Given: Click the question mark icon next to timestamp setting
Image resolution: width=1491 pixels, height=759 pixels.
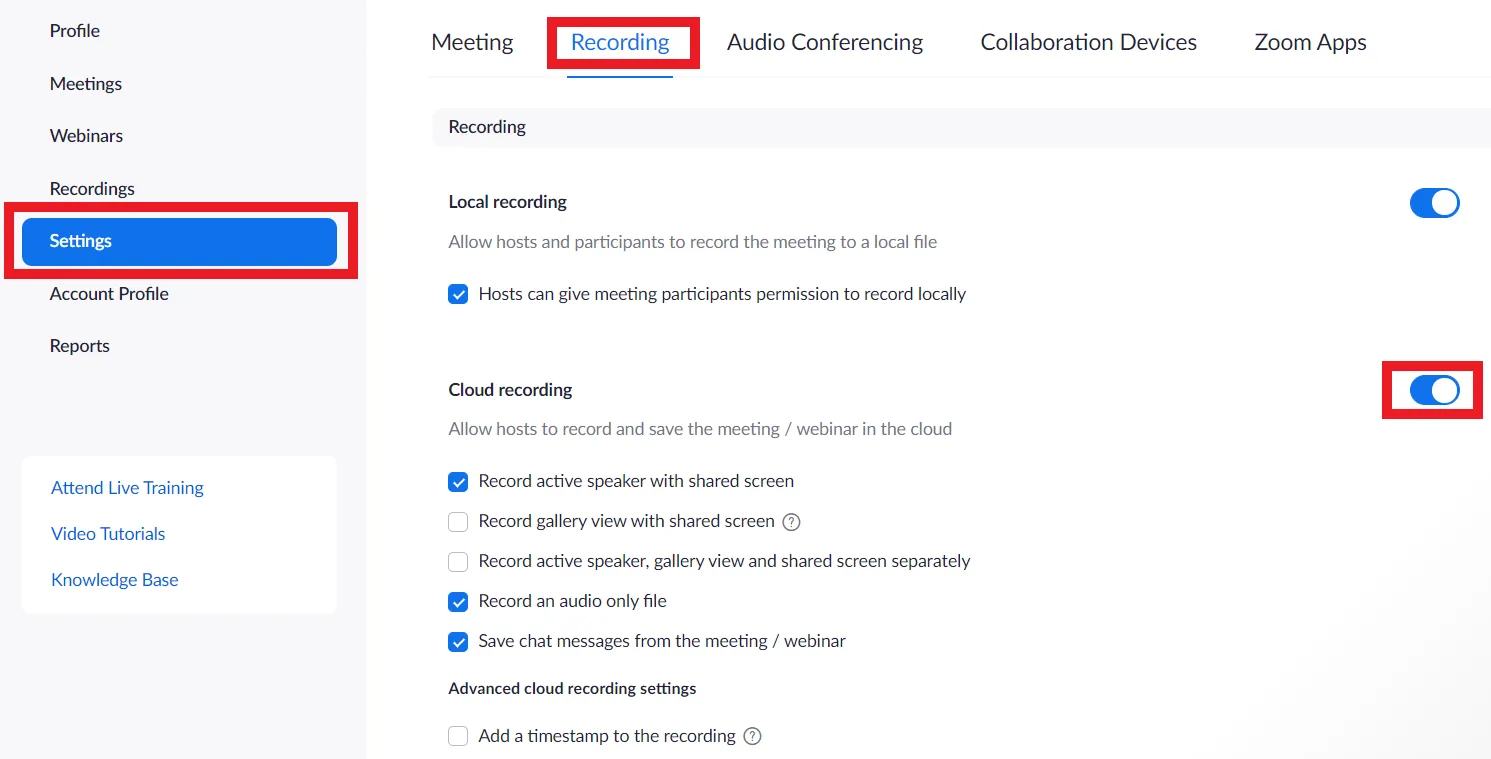Looking at the screenshot, I should tap(752, 735).
